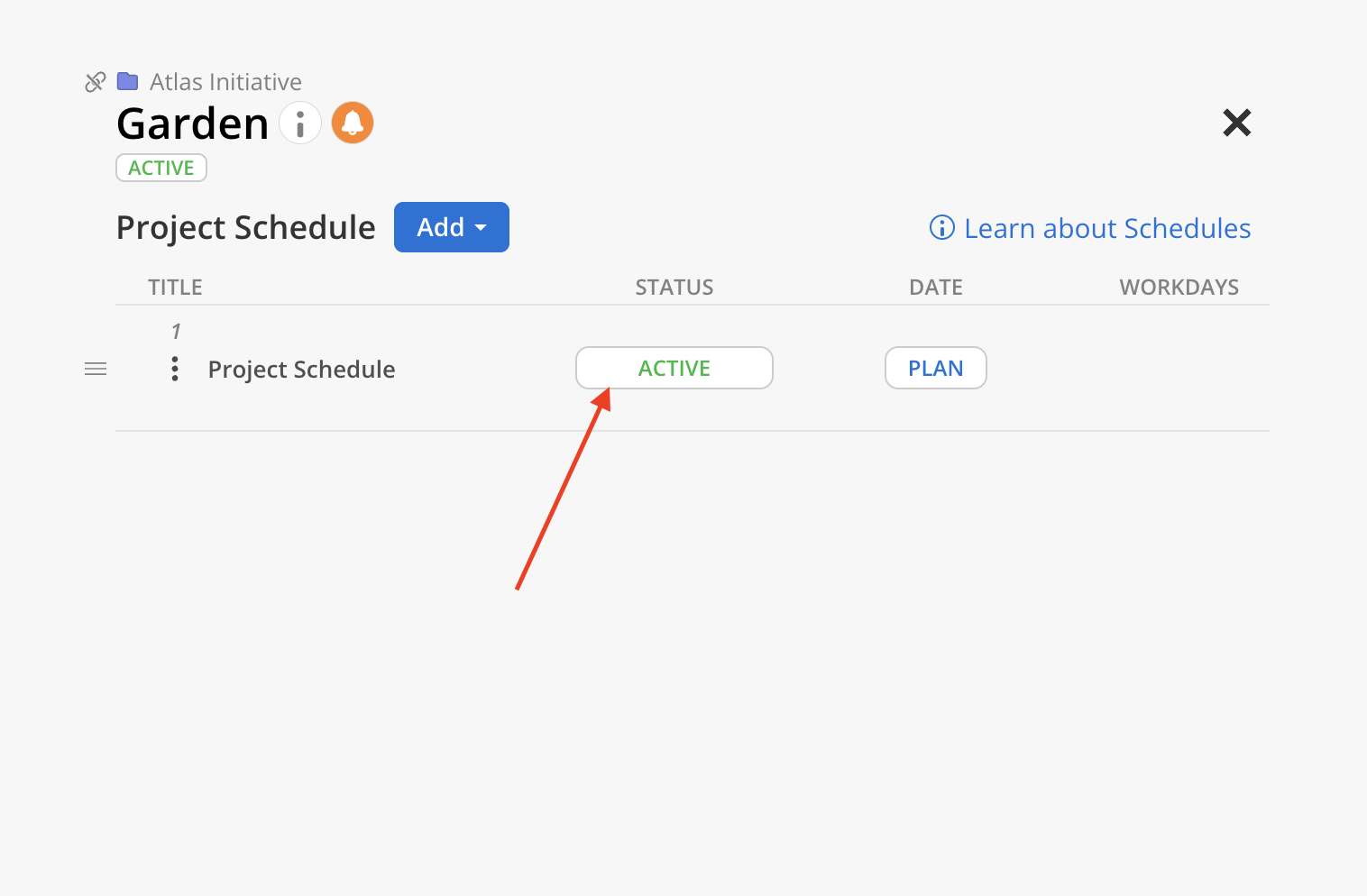Click the orange notification bell icon
Viewport: 1367px width, 896px height.
point(353,123)
